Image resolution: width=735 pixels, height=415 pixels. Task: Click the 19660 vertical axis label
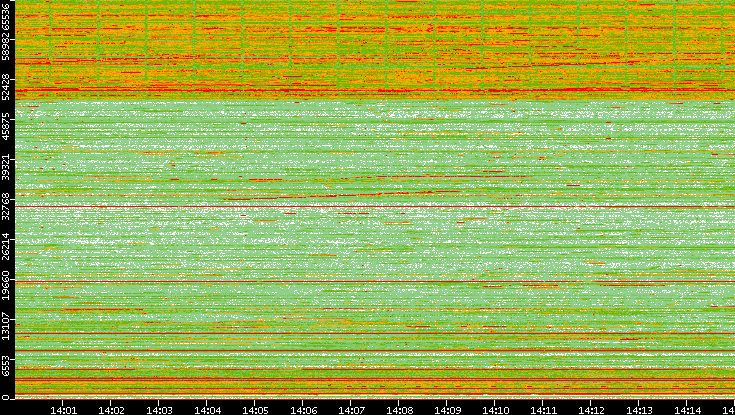click(x=5, y=285)
